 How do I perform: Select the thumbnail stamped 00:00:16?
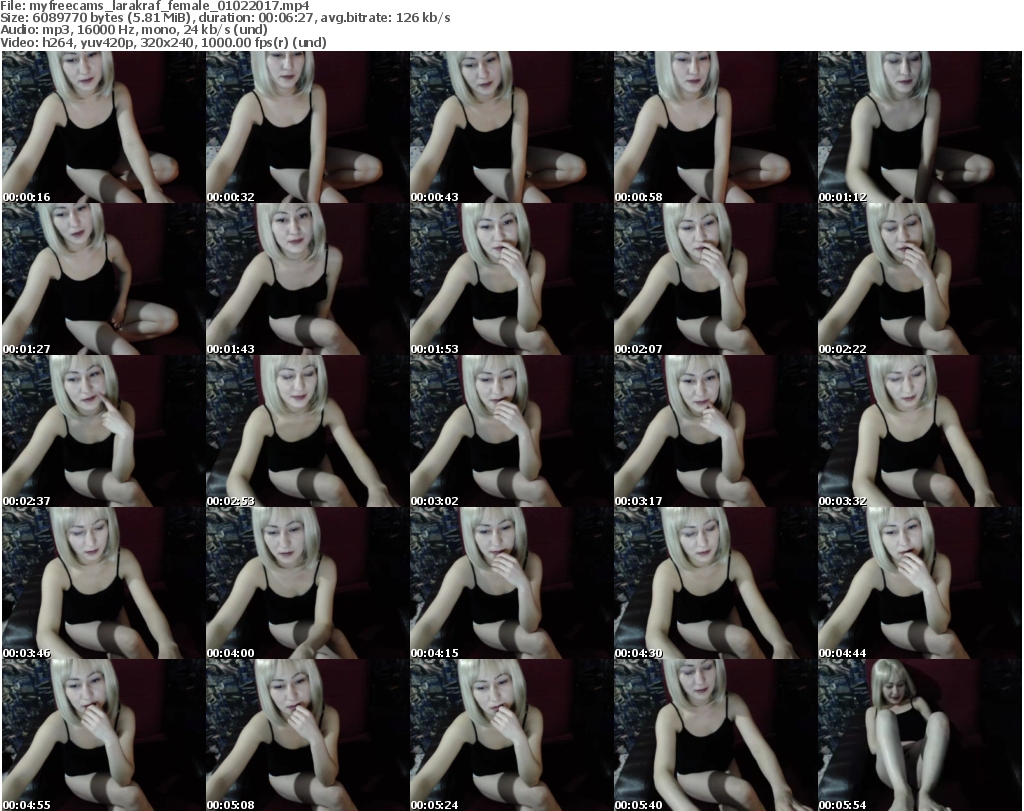click(x=104, y=127)
